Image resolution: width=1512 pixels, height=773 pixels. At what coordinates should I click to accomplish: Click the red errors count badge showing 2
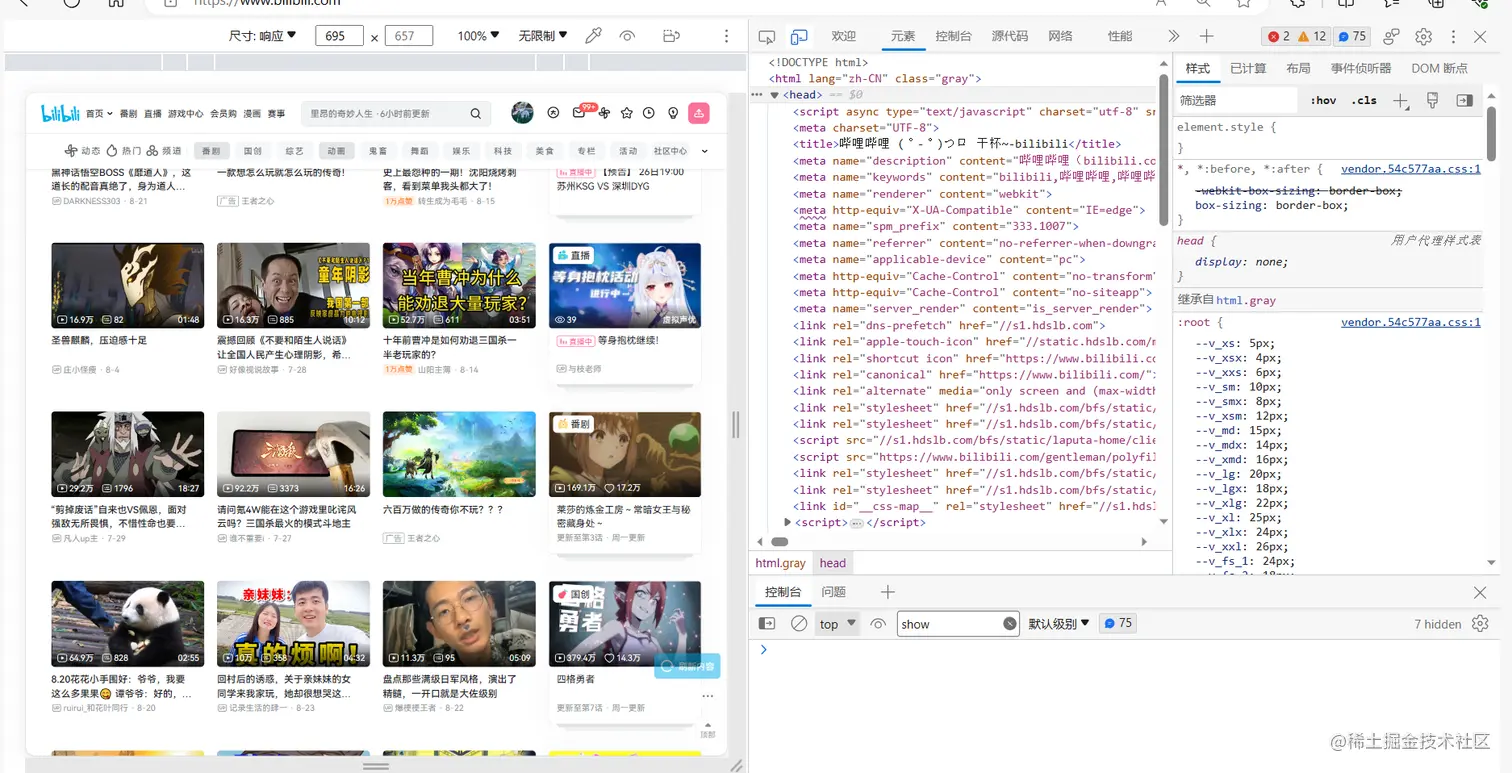click(1279, 36)
